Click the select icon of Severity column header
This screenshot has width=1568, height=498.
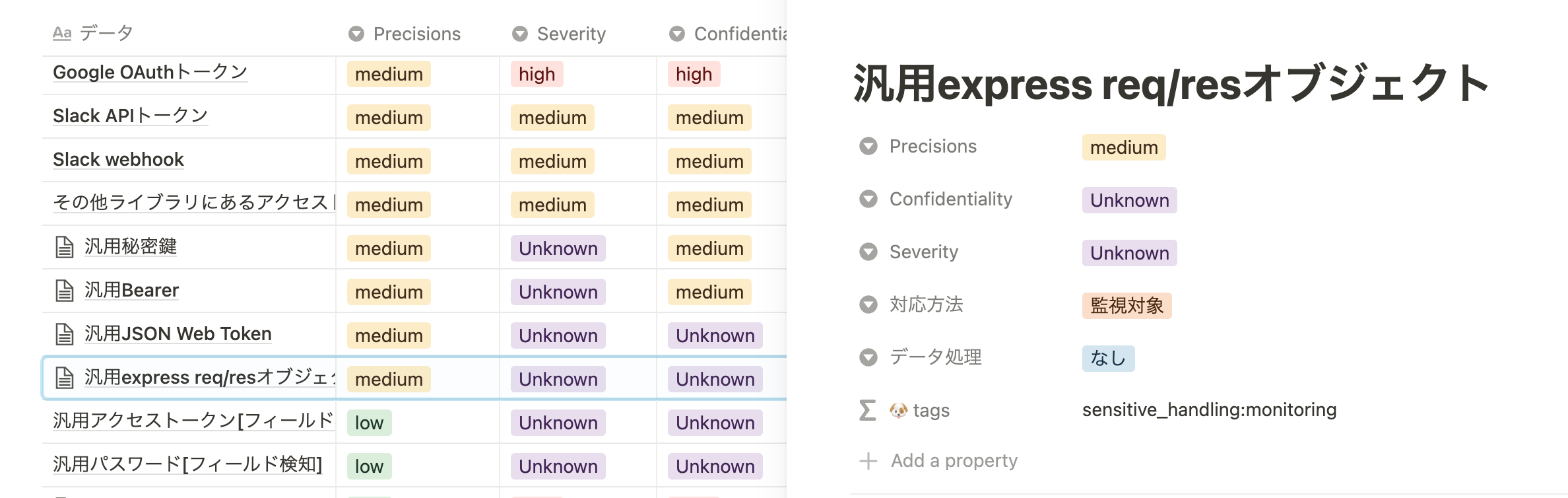[520, 34]
